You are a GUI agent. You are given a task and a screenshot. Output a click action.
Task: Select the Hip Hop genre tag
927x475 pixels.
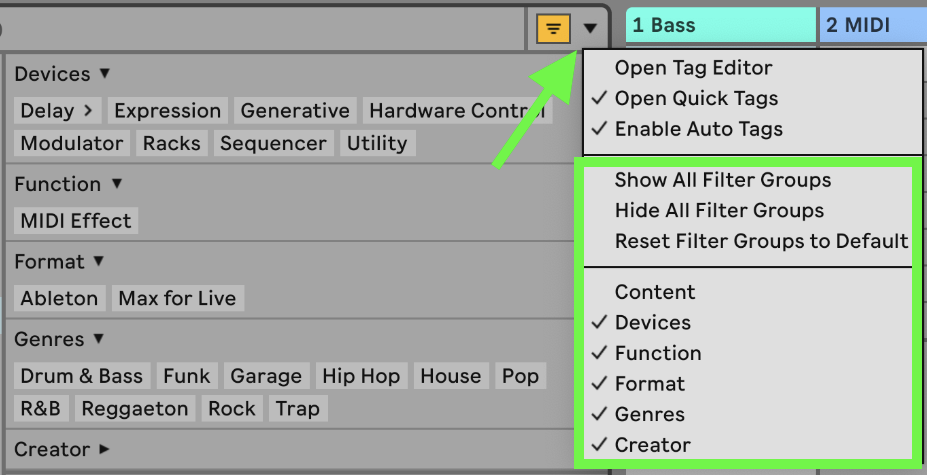coord(361,376)
